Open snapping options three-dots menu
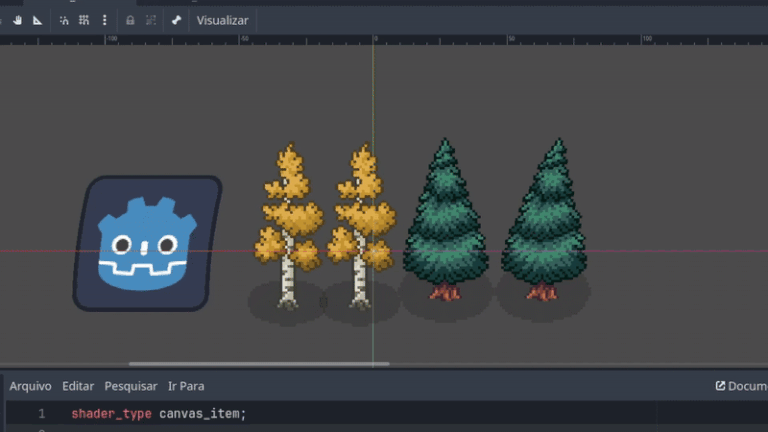 click(104, 20)
